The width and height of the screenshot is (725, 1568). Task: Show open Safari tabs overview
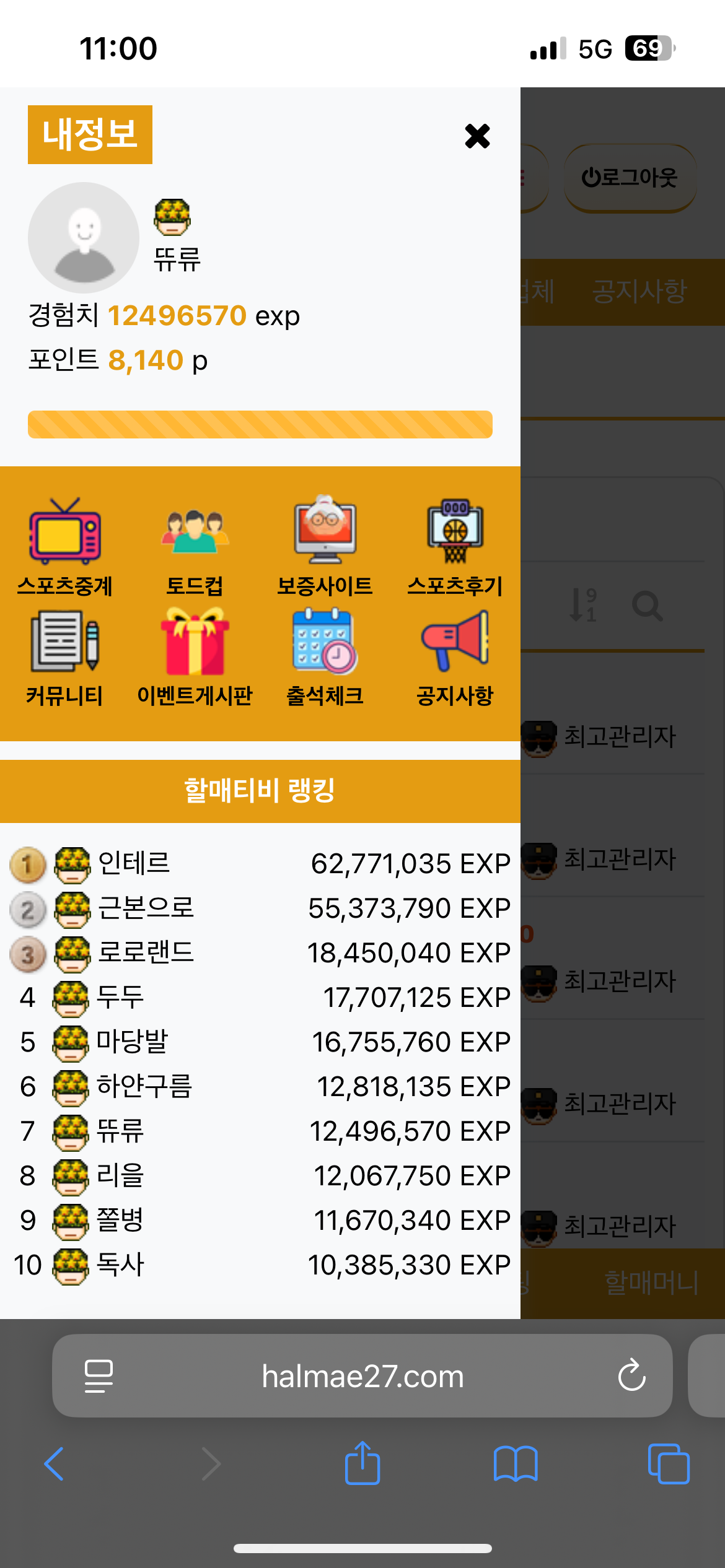tap(669, 1464)
